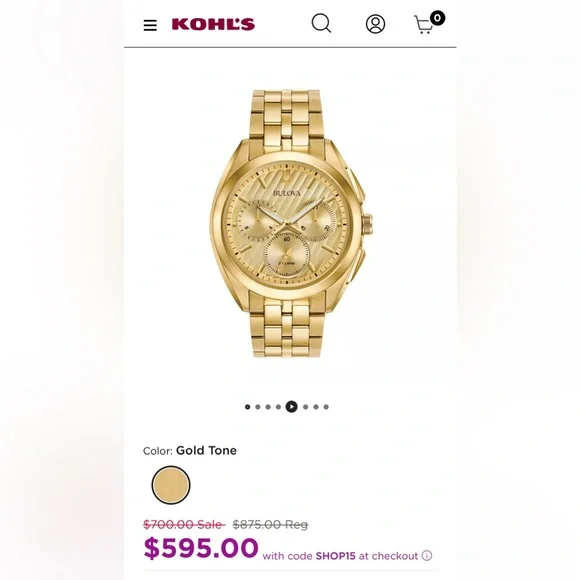
Task: Go to the Kohl's home logo
Action: [213, 24]
